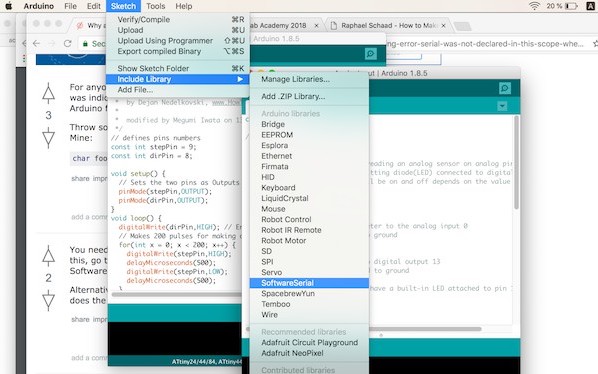Include the Firmata library

coord(309,167)
